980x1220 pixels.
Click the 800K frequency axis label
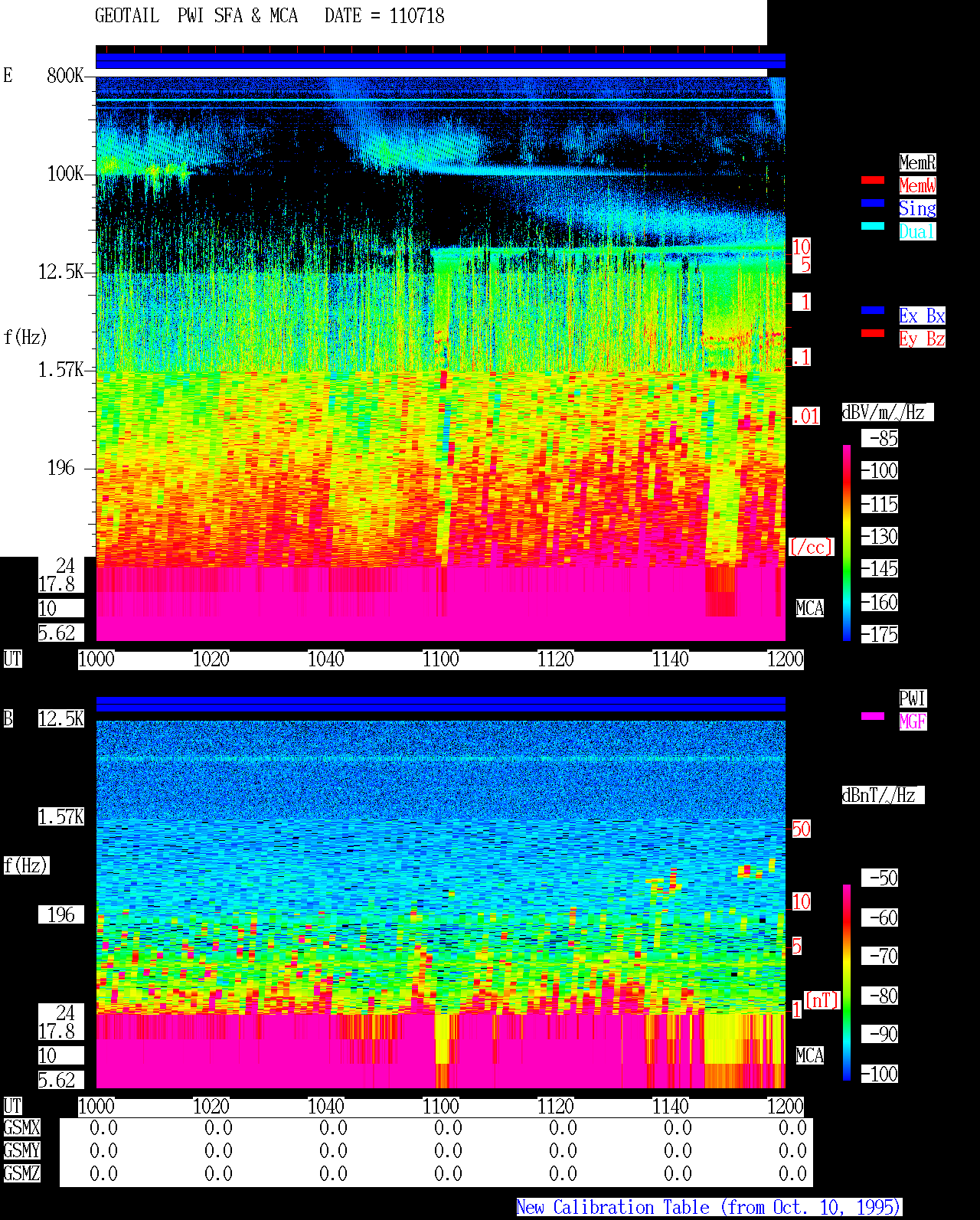[x=65, y=75]
